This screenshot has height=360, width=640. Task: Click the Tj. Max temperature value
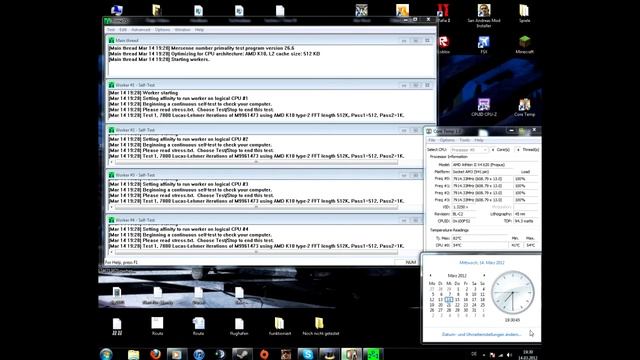[x=480, y=238]
